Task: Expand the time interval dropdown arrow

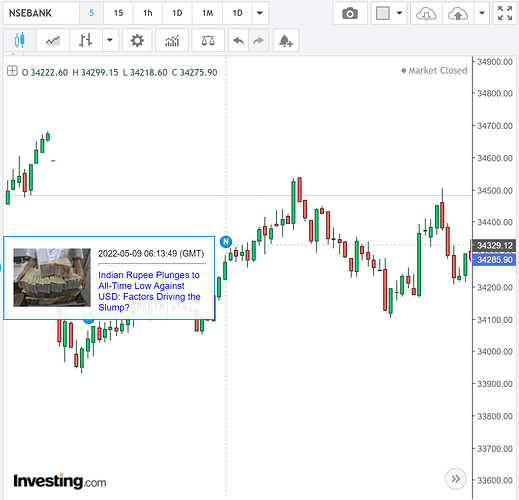Action: point(260,13)
